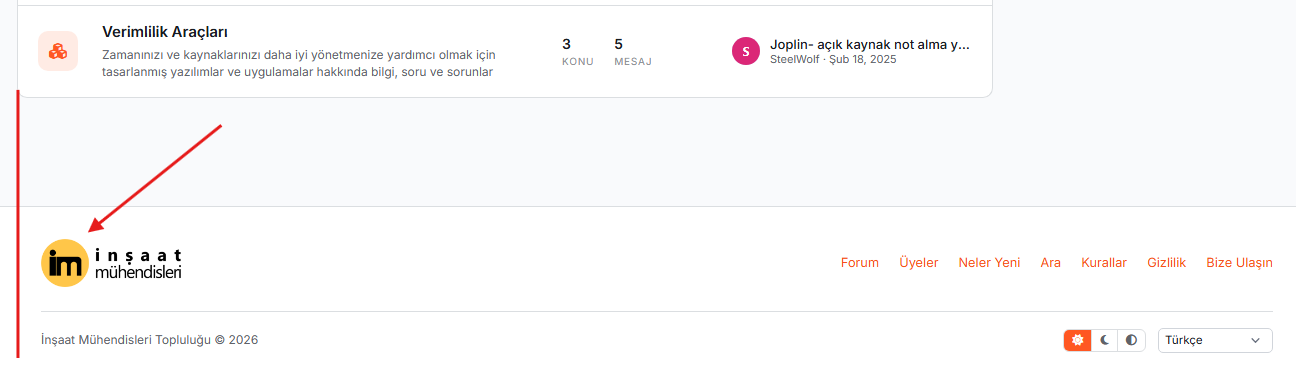Open the Joplin açık kaynak latest post
This screenshot has width=1296, height=377.
tap(870, 44)
